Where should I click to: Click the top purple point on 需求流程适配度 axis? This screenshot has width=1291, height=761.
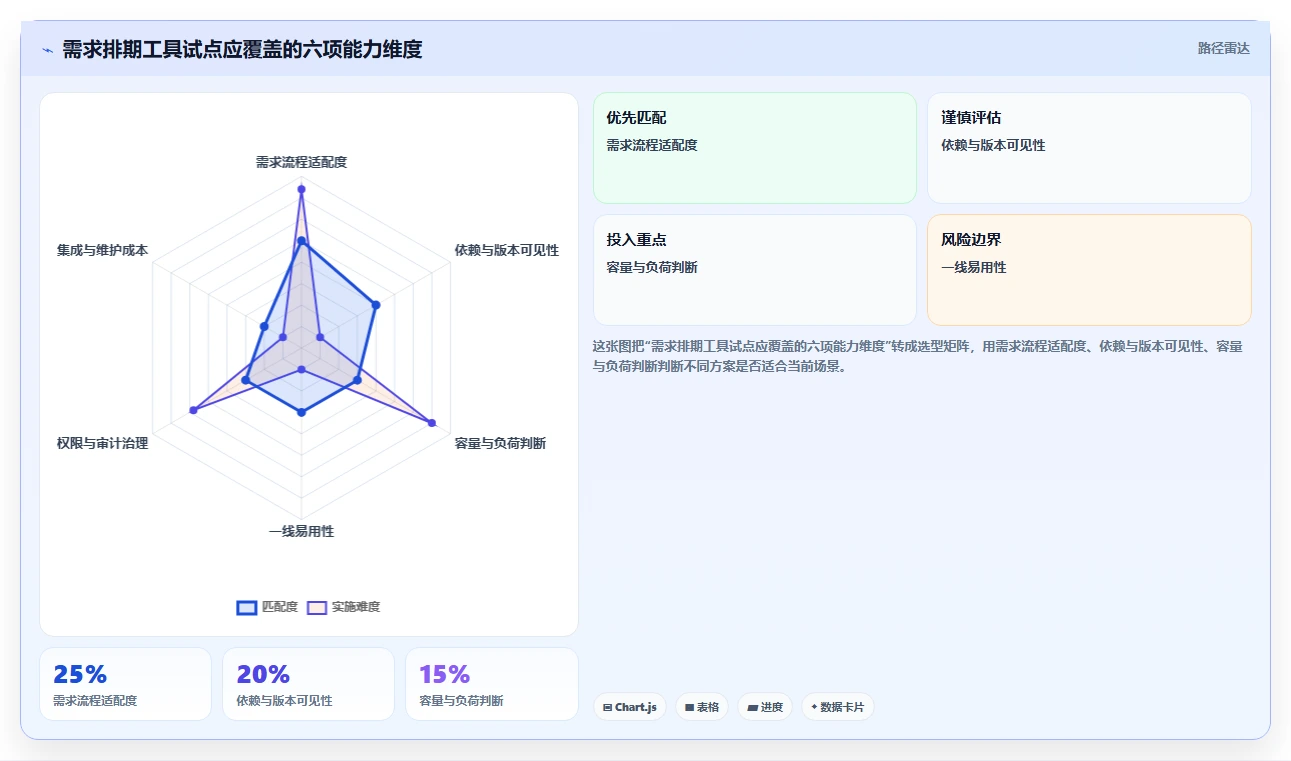[x=301, y=189]
